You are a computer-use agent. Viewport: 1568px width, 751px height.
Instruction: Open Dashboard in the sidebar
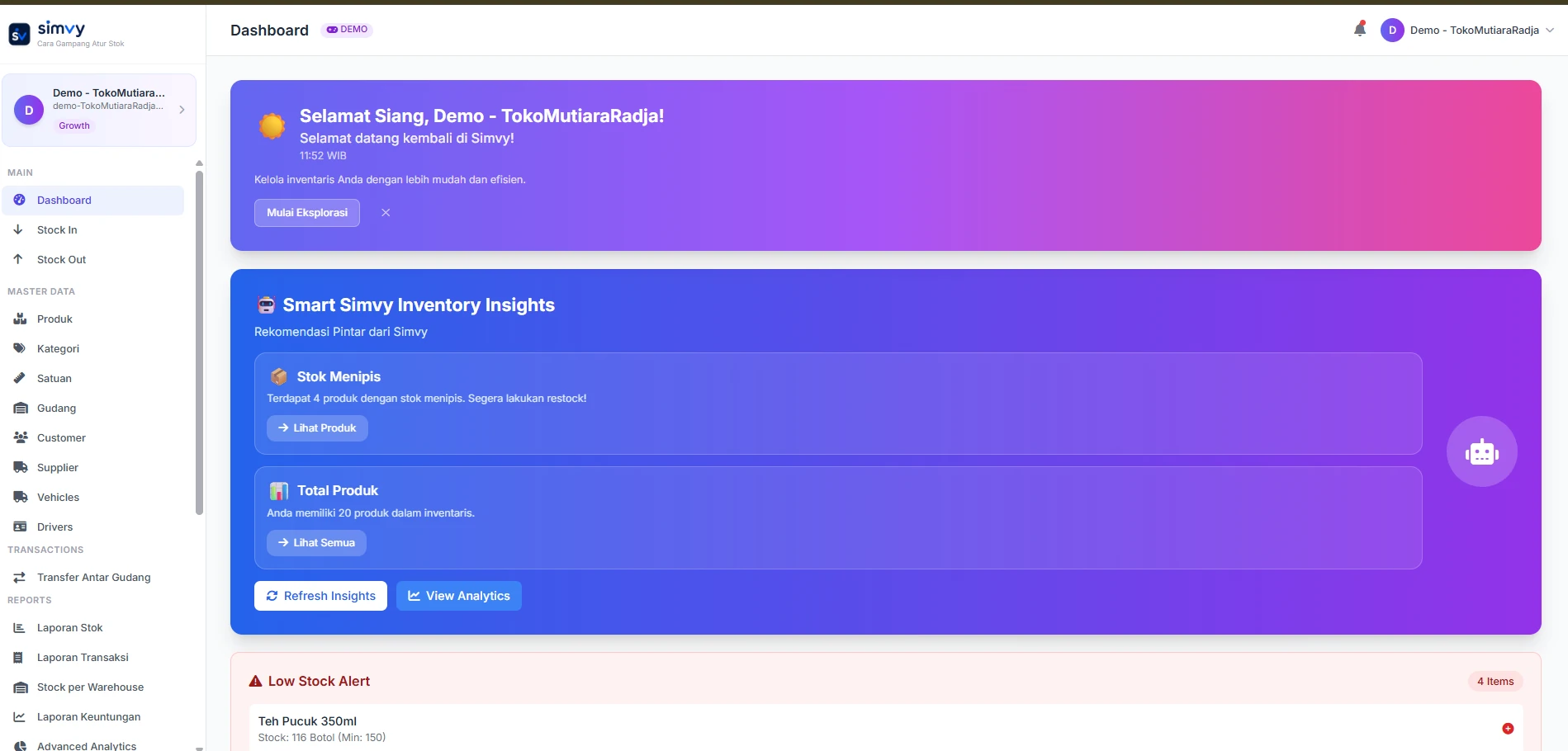click(x=92, y=201)
